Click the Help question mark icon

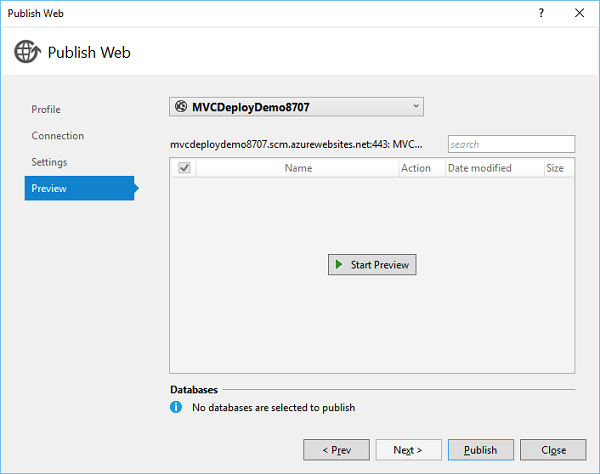(x=541, y=12)
